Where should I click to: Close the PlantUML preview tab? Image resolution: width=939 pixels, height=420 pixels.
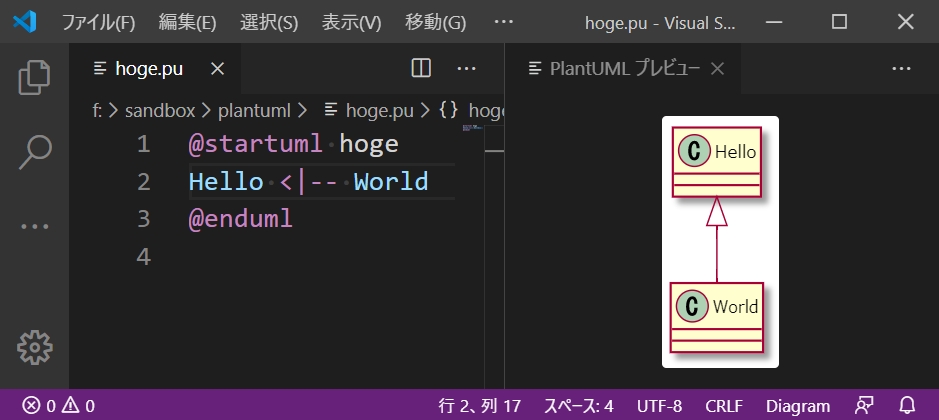click(x=717, y=69)
